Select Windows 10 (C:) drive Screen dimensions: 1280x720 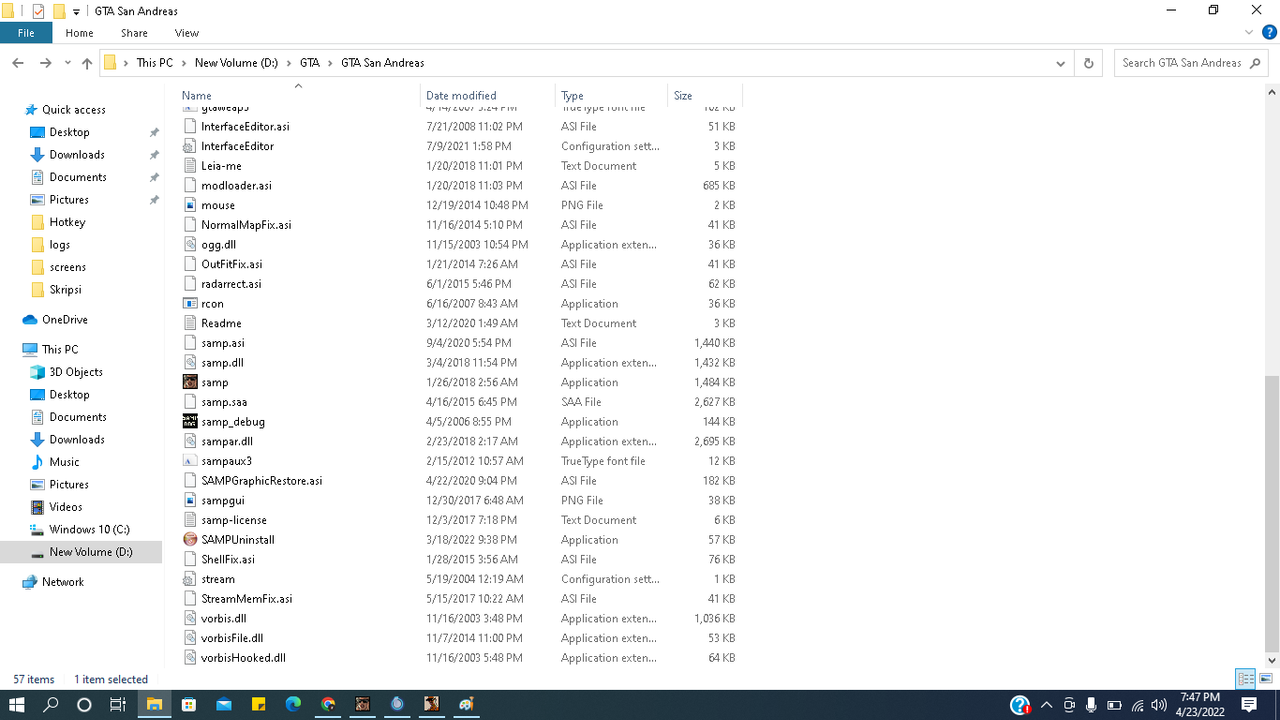(89, 530)
